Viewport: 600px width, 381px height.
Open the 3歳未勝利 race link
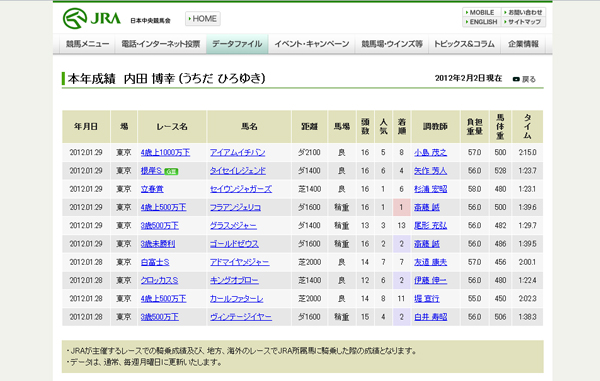[x=158, y=244]
